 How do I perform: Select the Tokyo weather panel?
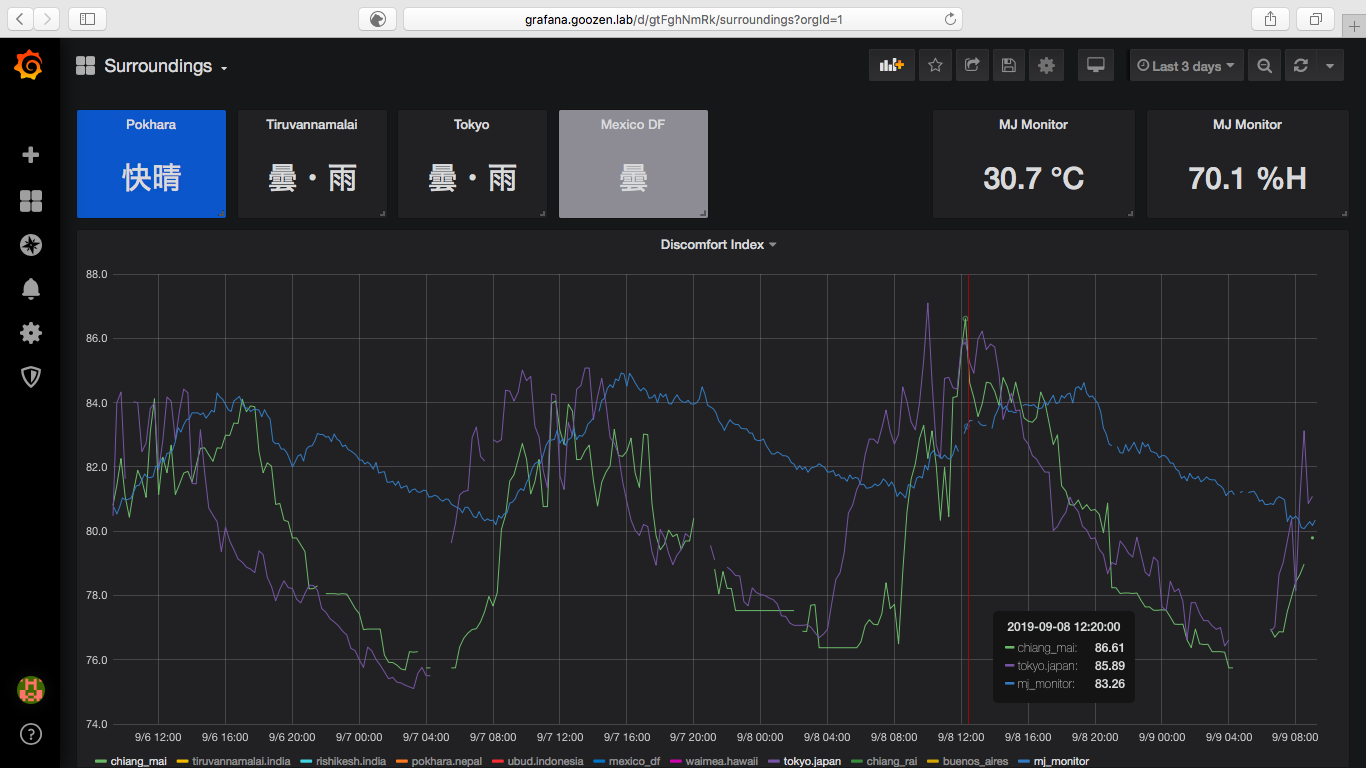472,164
